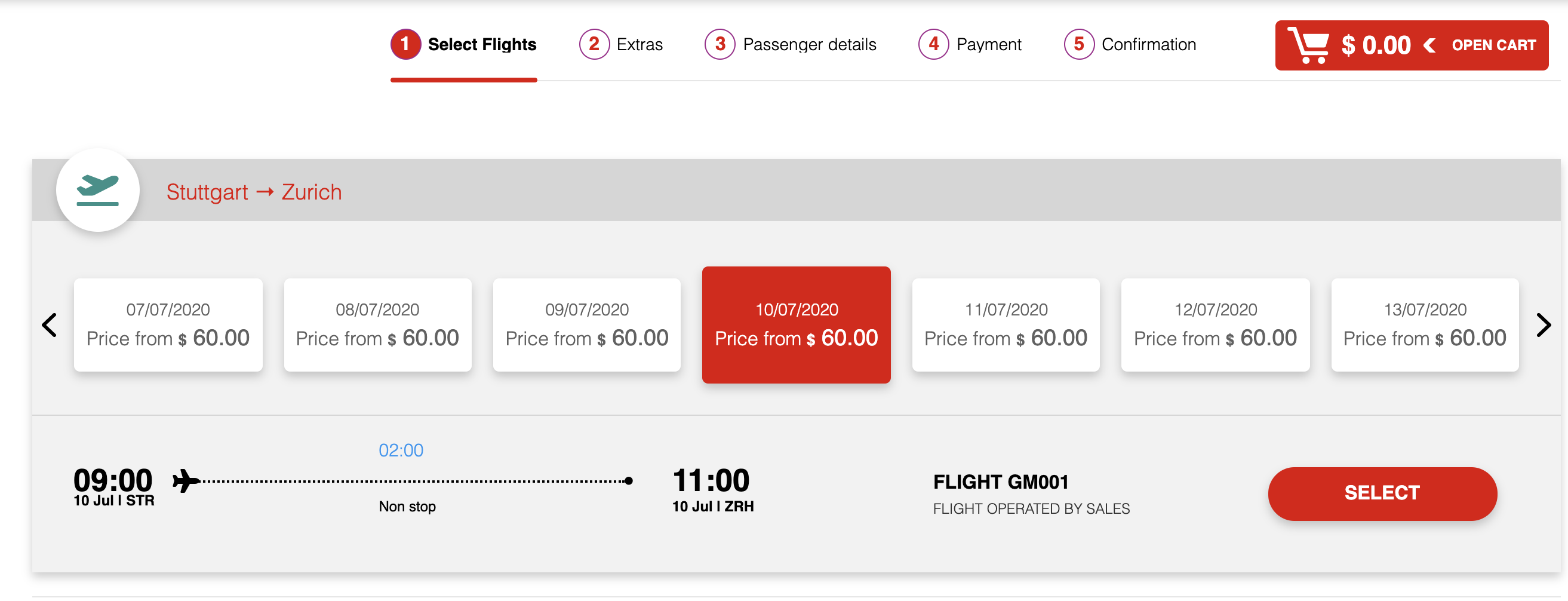
Task: Click step 1 circle icon
Action: 405,44
